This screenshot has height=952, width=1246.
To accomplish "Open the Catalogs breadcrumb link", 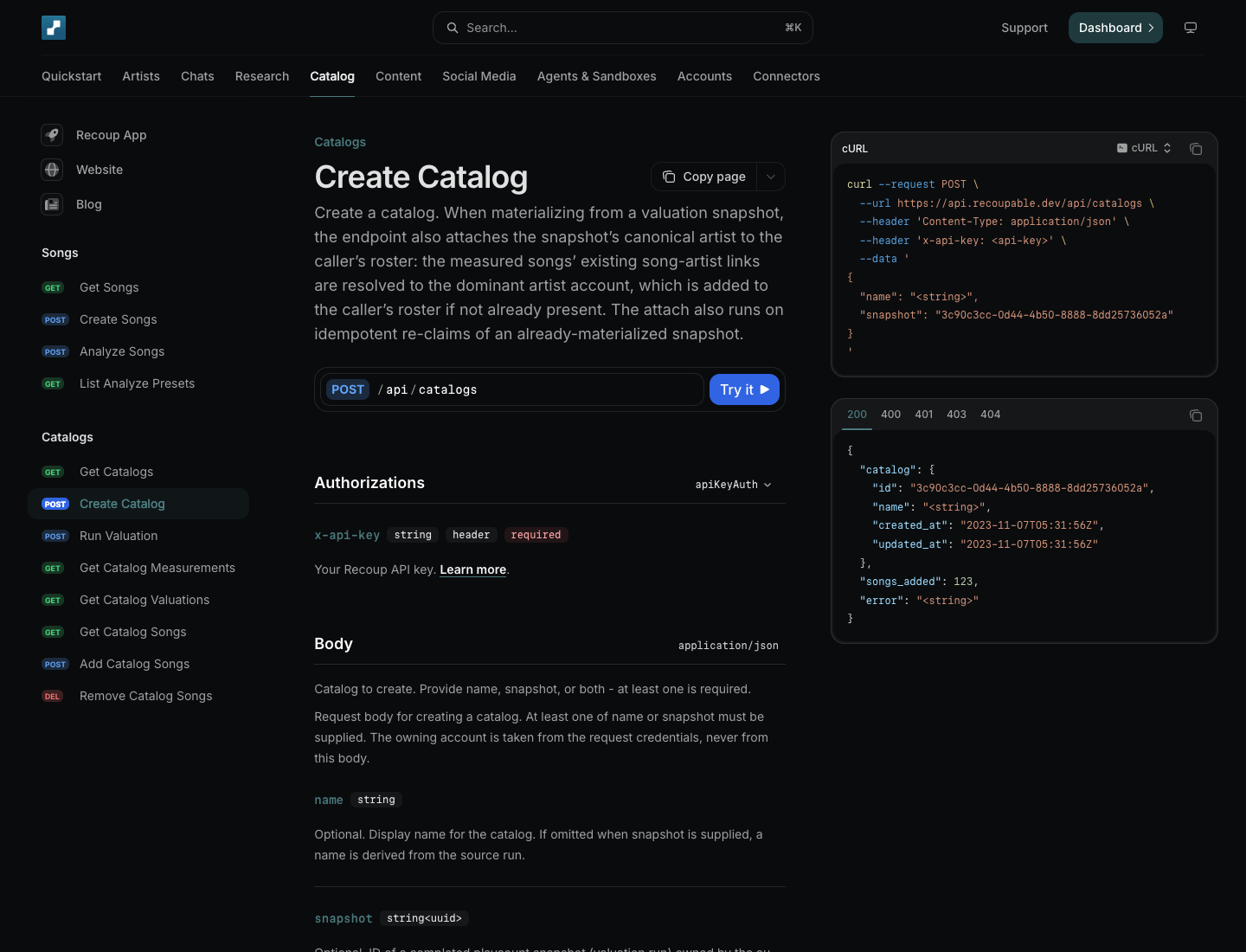I will click(340, 142).
